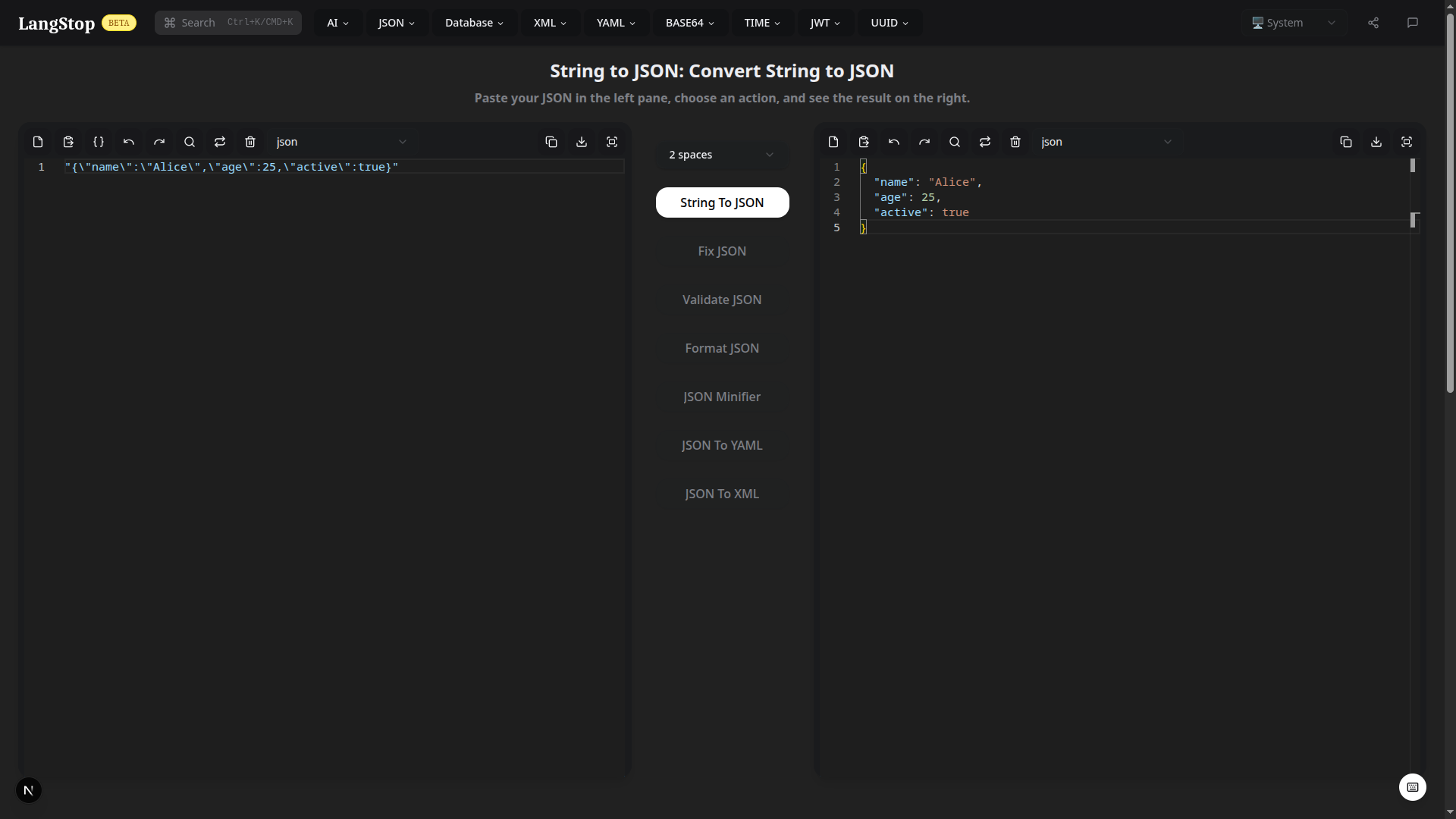
Task: Click the braces format icon in left editor
Action: coord(99,142)
